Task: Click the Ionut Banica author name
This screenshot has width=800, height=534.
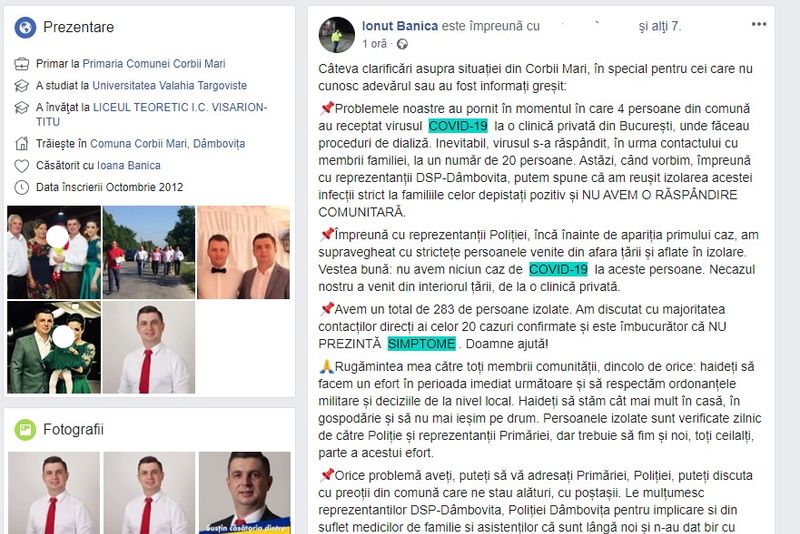Action: (x=399, y=26)
